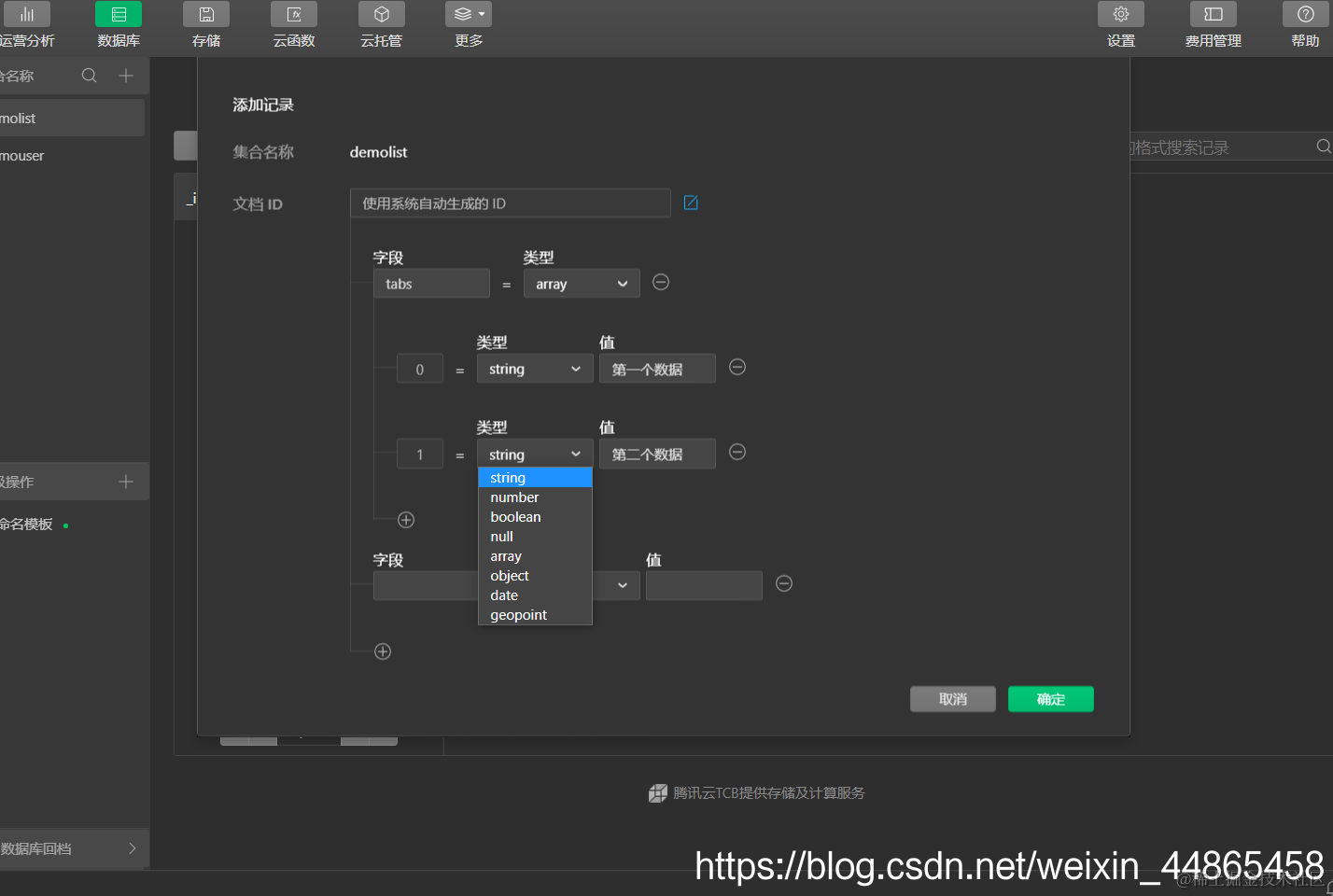The width and height of the screenshot is (1333, 896).
Task: Click the 取消 cancel button
Action: point(953,699)
